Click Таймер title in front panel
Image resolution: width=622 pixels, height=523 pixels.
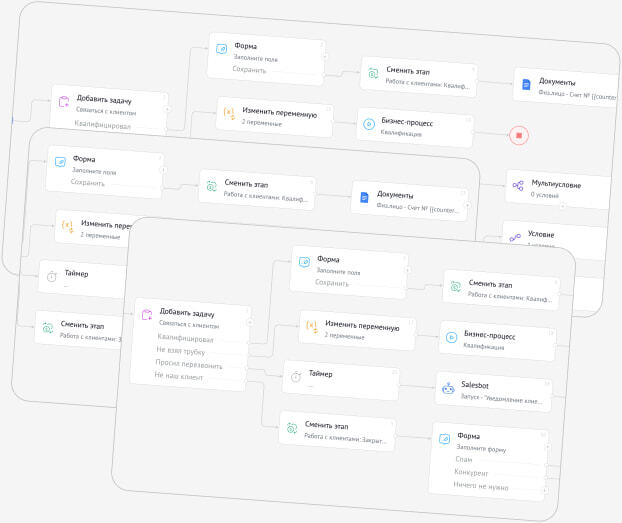coord(321,374)
